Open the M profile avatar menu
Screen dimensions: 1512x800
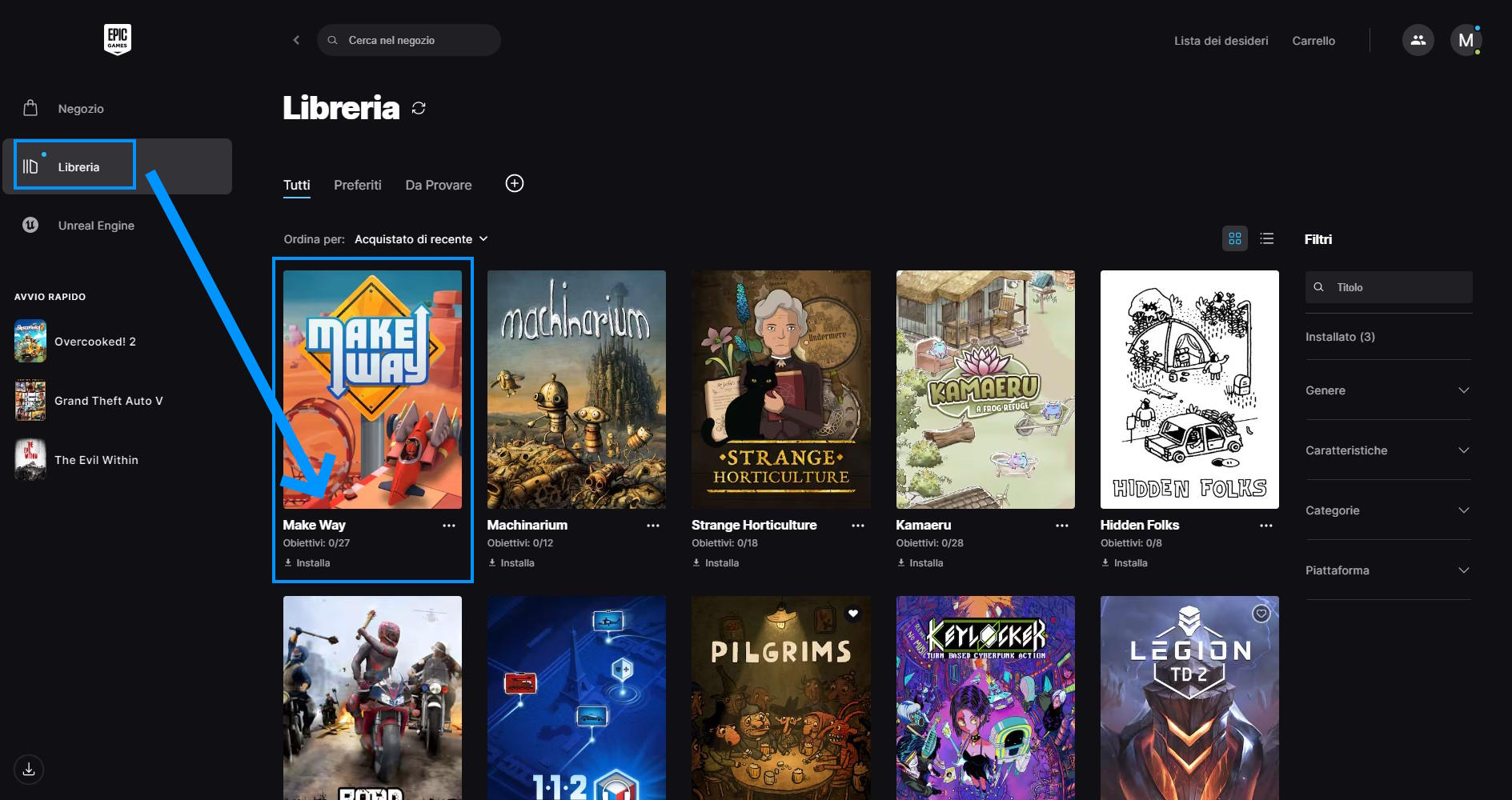[x=1466, y=40]
